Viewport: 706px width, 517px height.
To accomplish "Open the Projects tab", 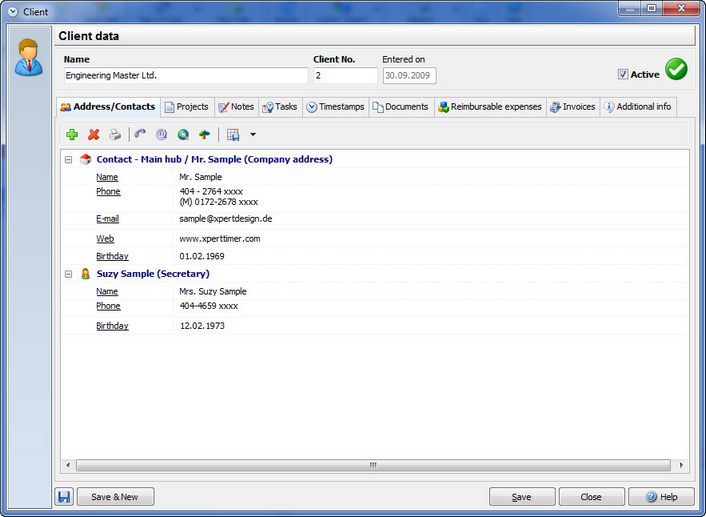I will (187, 107).
